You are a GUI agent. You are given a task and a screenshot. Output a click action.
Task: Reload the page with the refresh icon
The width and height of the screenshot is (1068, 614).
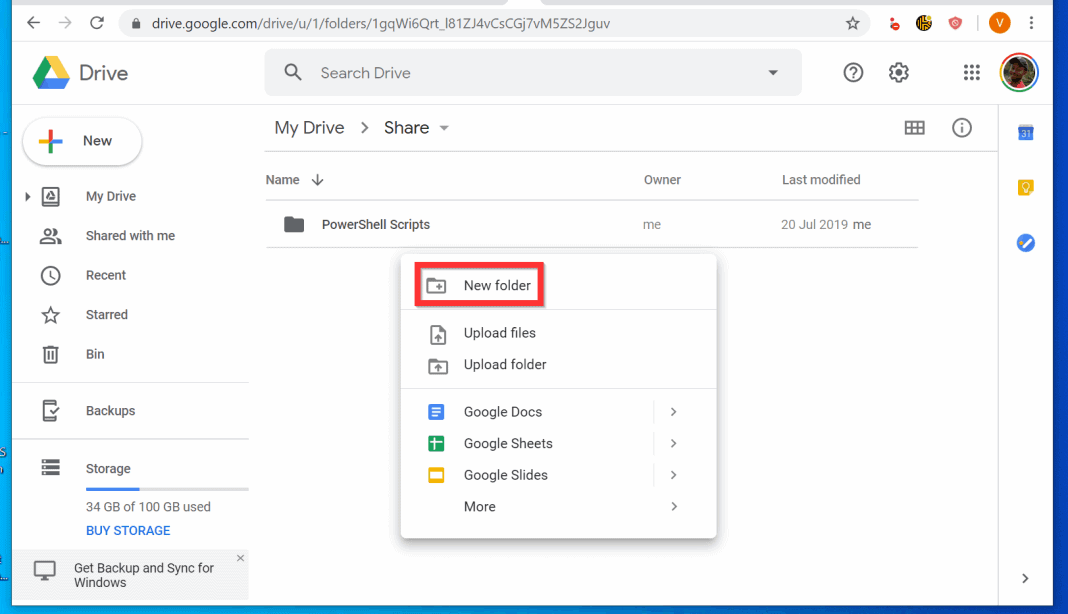coord(97,23)
